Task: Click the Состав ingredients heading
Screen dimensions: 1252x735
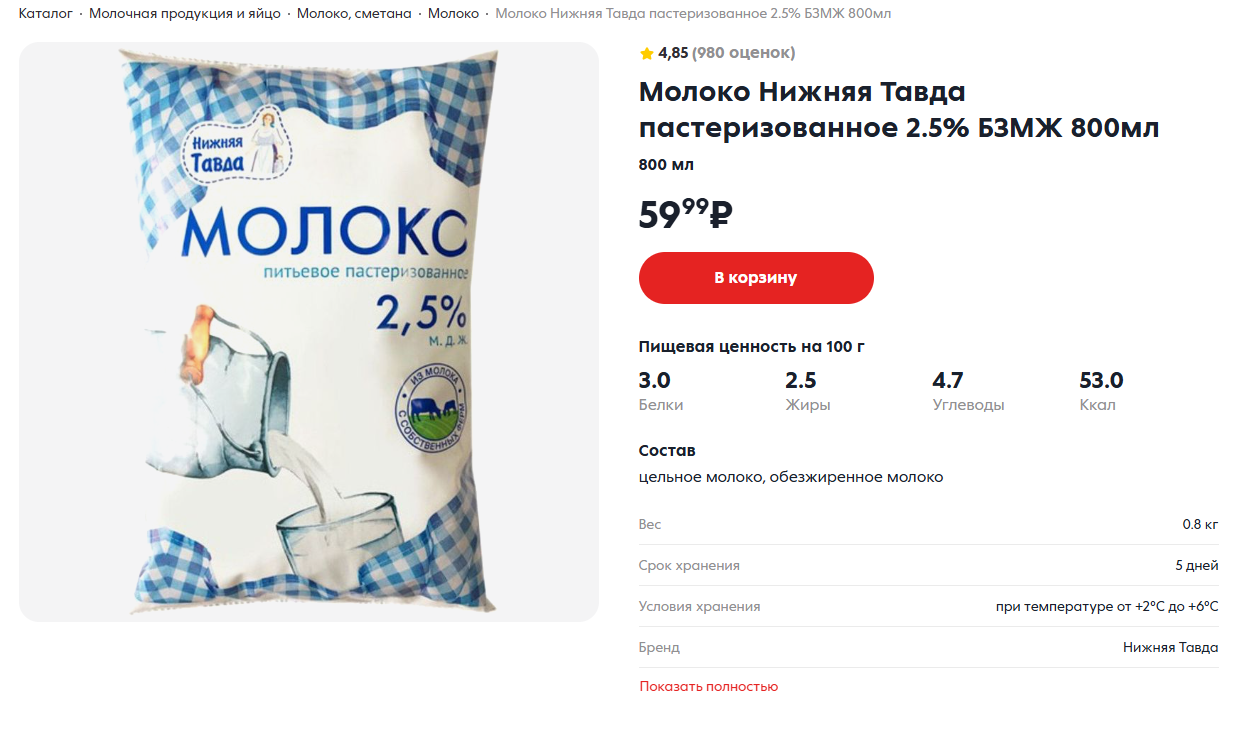Action: (x=667, y=451)
